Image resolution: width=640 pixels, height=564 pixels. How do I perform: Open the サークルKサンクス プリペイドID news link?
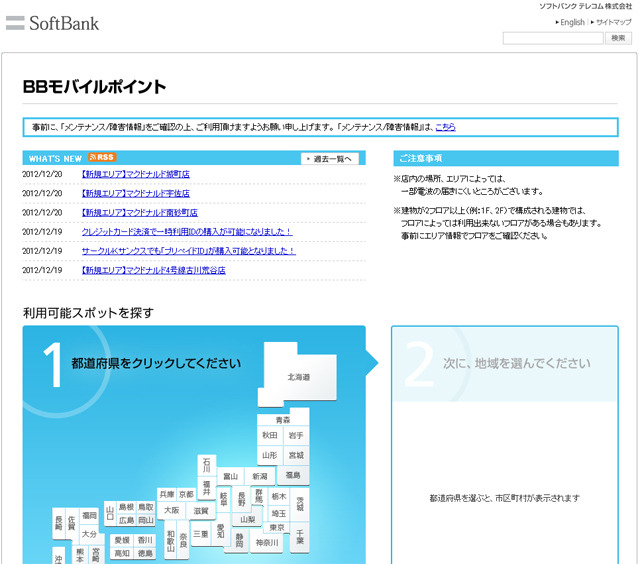[189, 251]
